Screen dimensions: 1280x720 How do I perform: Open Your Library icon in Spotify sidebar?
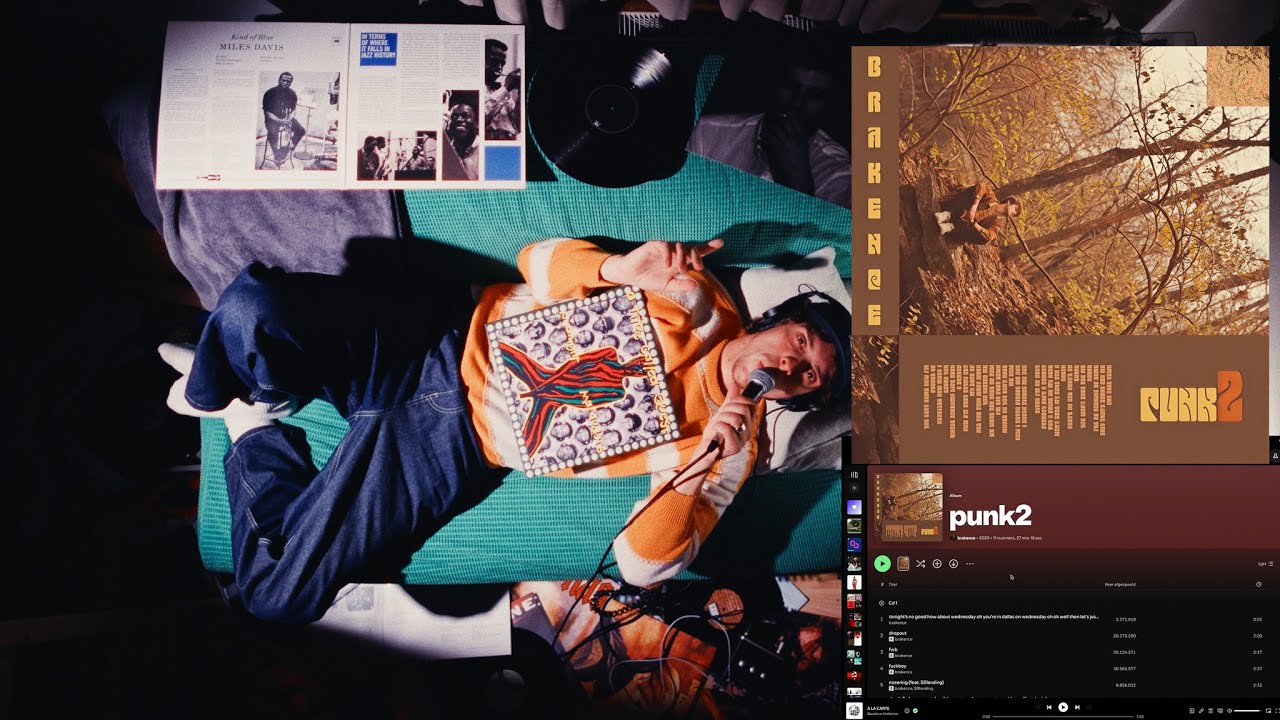click(x=854, y=474)
